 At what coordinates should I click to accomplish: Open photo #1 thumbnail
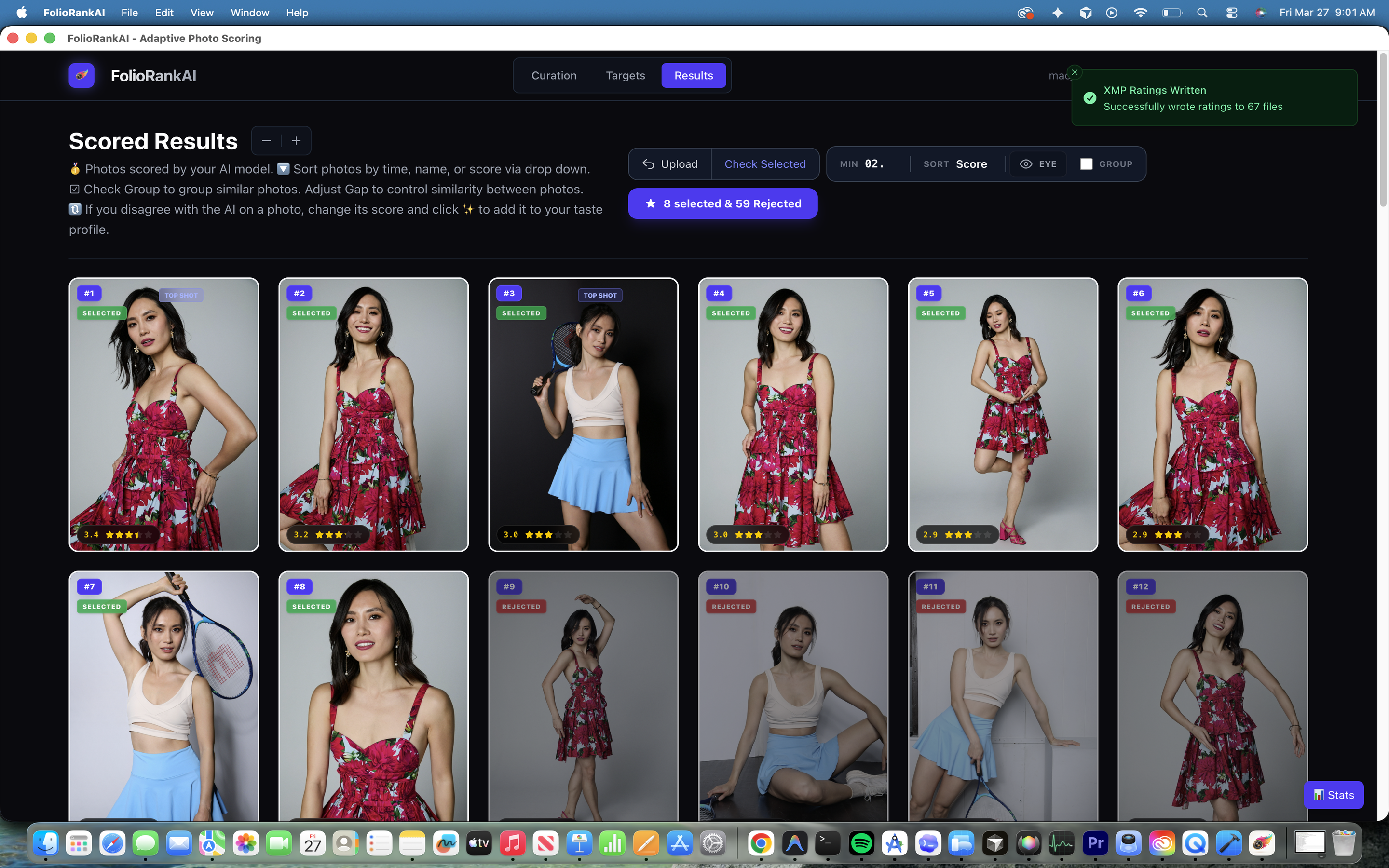click(163, 415)
